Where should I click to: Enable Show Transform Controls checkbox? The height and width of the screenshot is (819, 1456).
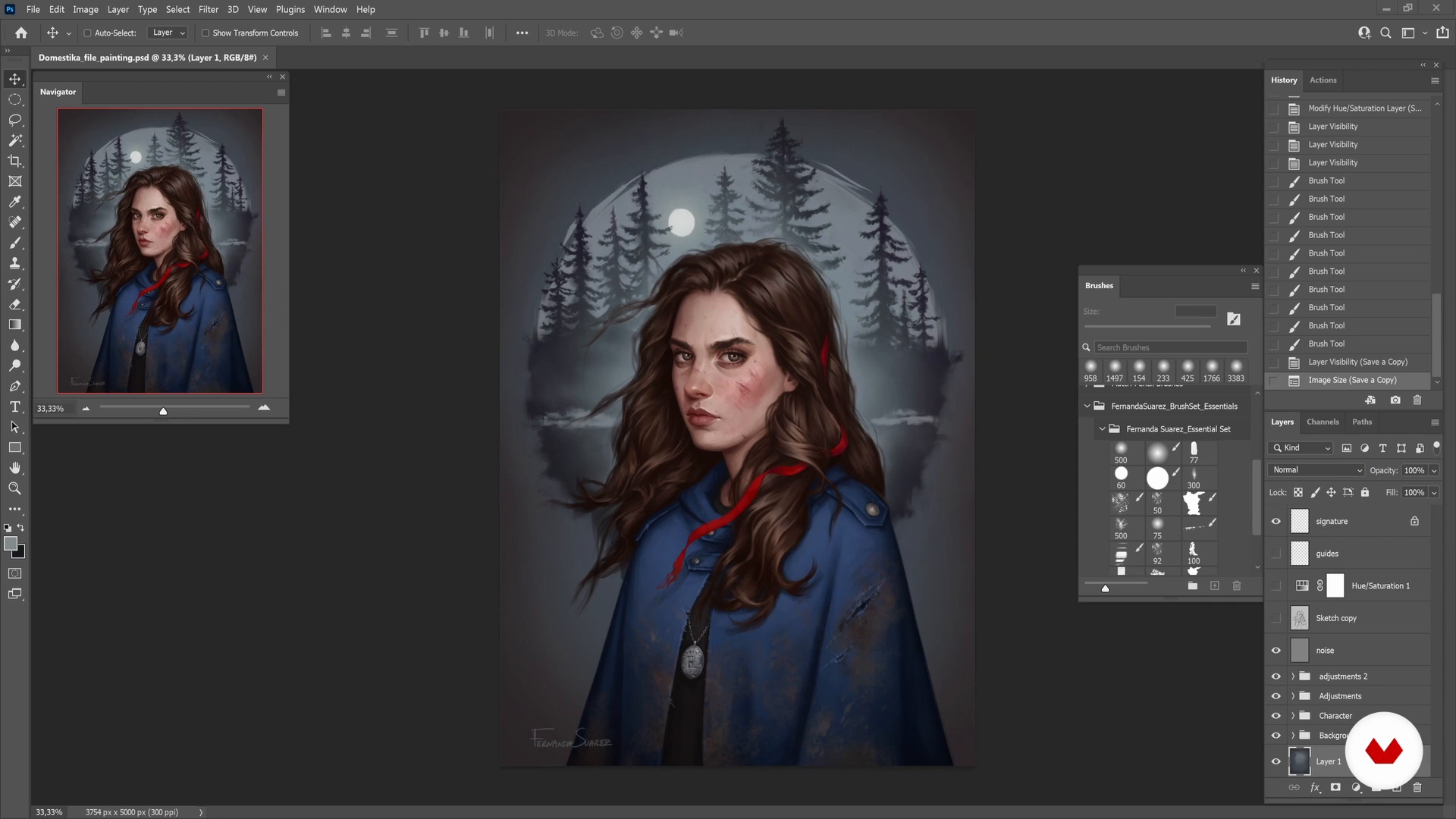(205, 33)
